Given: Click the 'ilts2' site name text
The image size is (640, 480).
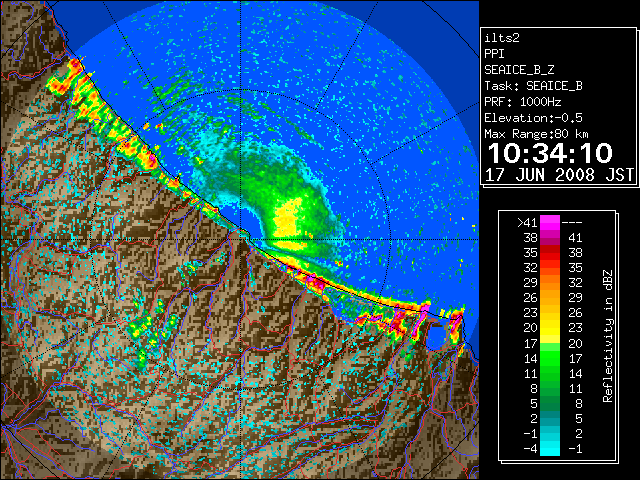Looking at the screenshot, I should point(502,38).
